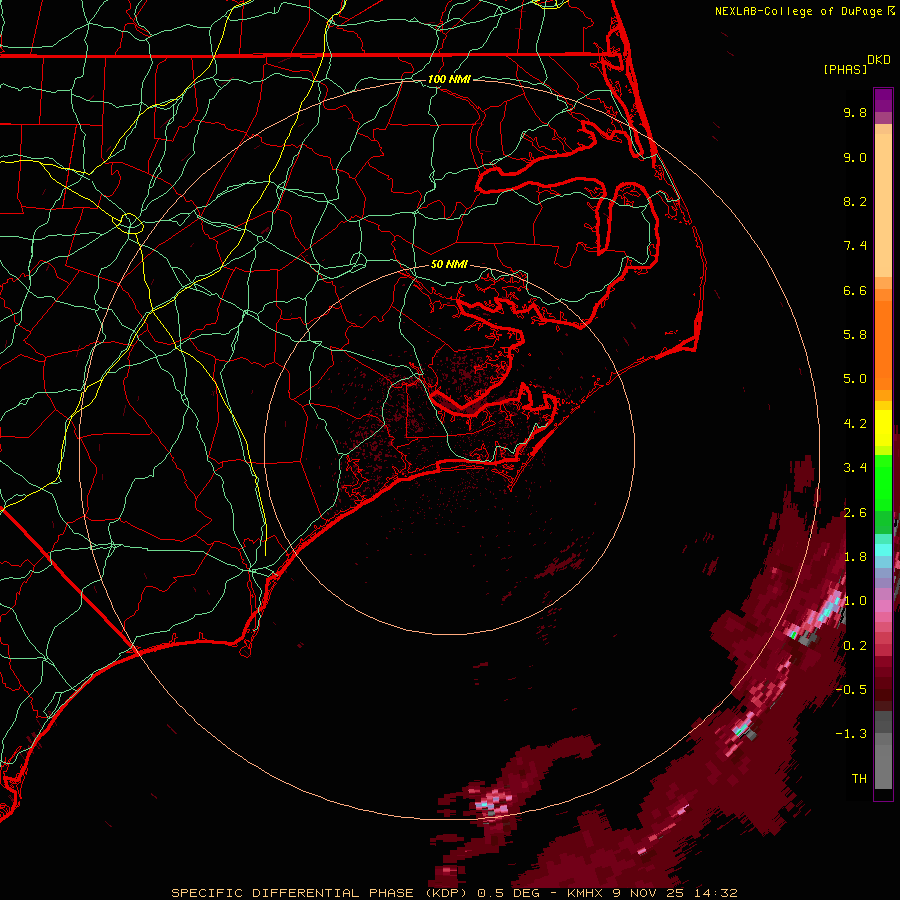Select the 100 NMI range ring label
The width and height of the screenshot is (900, 900).
click(449, 79)
